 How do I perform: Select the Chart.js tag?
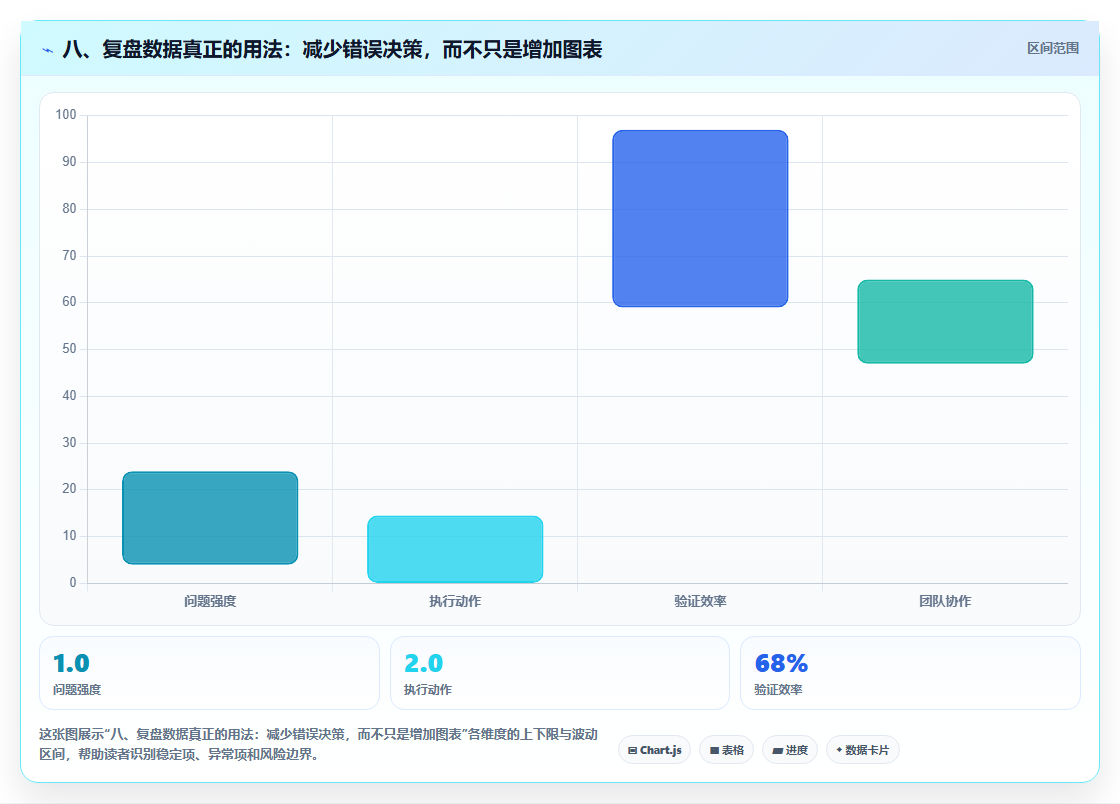[x=654, y=750]
